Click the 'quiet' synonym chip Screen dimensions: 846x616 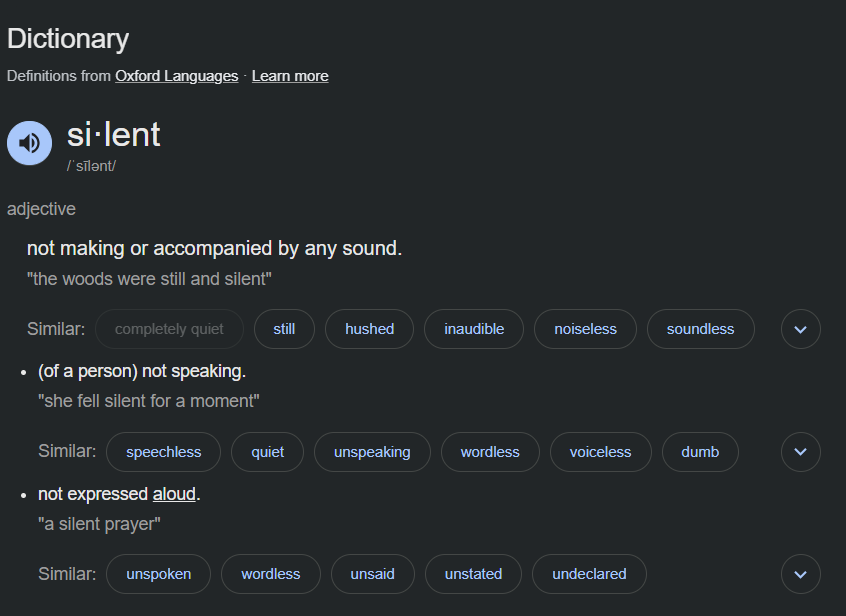pyautogui.click(x=268, y=452)
